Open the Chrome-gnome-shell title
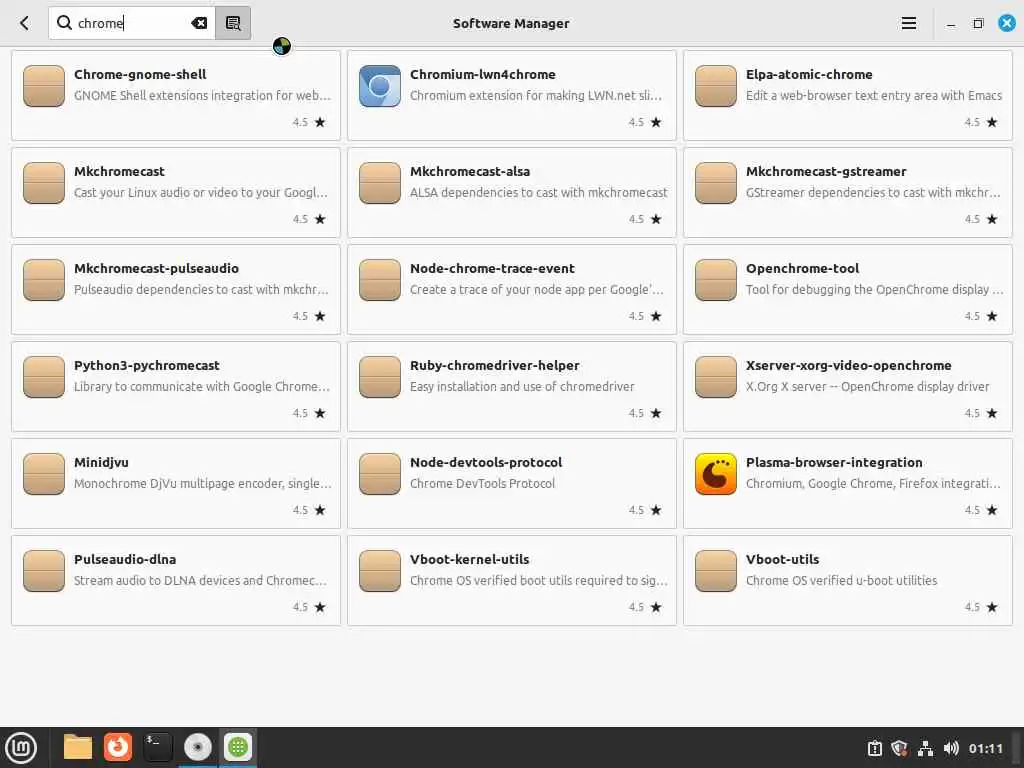Screen dimensions: 1024x768 tap(140, 74)
